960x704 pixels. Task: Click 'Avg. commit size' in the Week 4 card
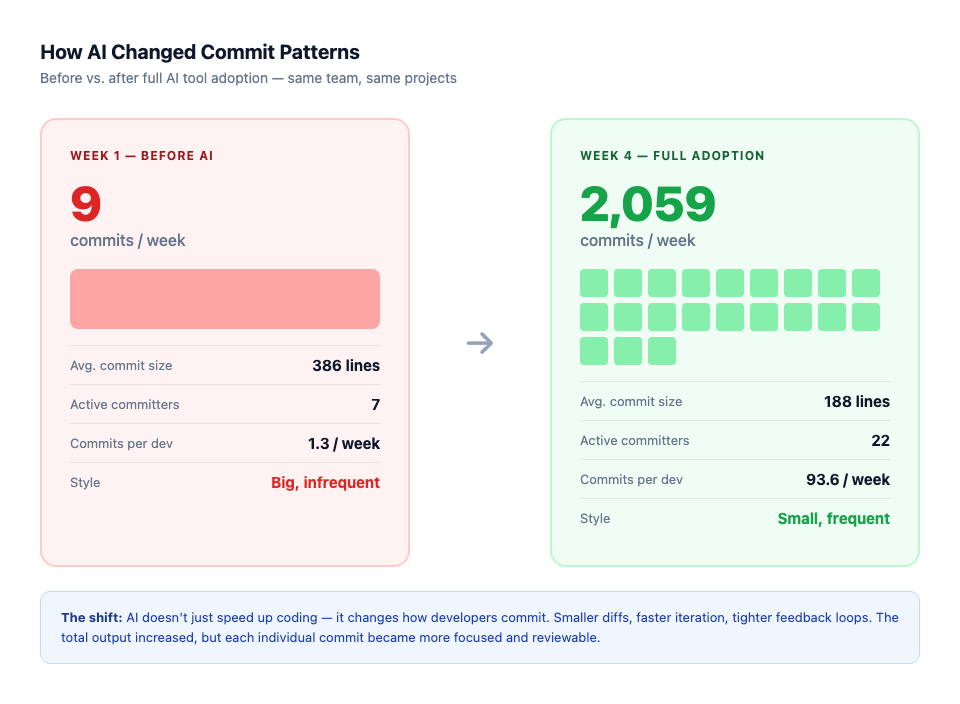click(631, 402)
